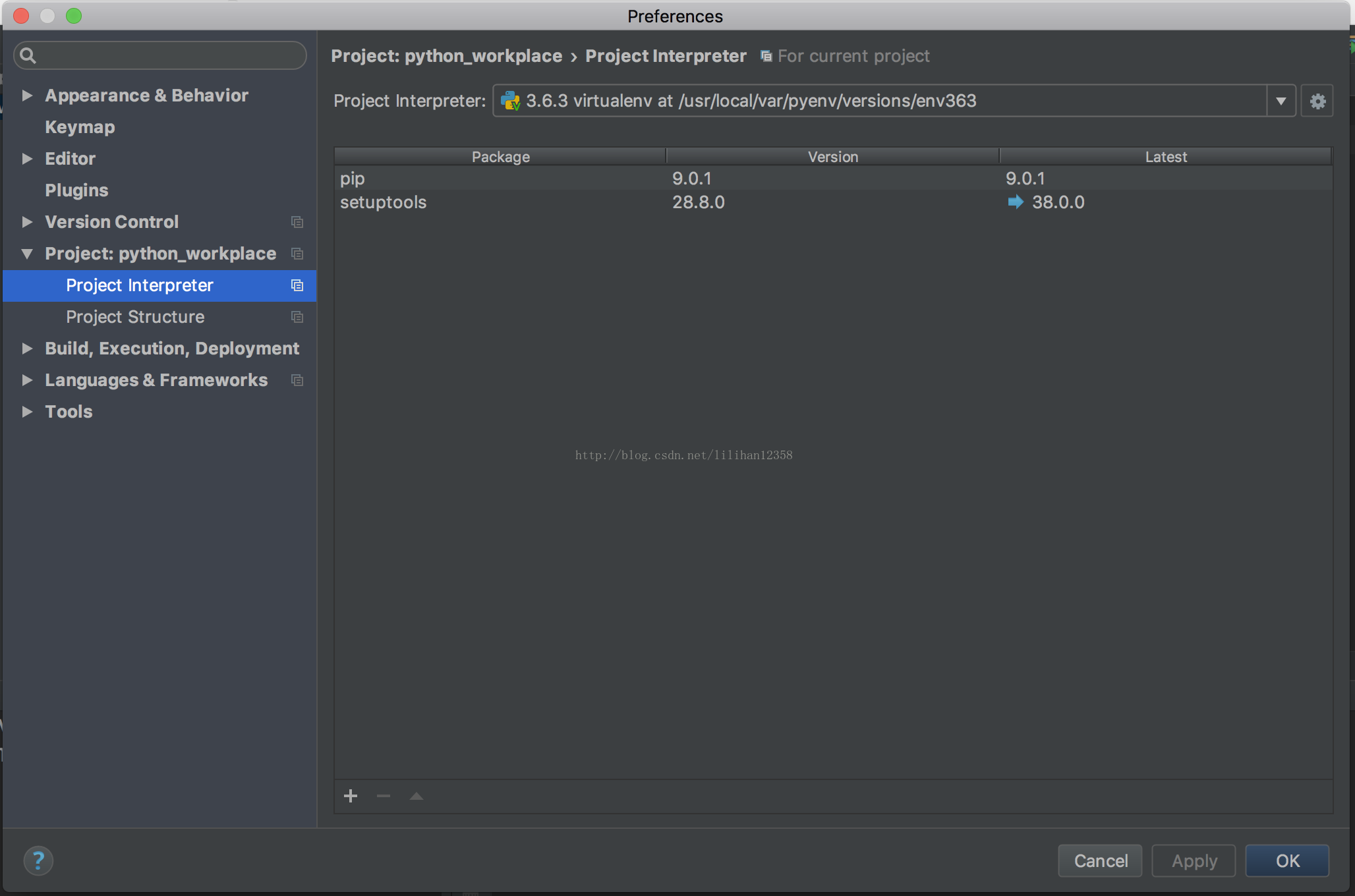Click the Apply button
The height and width of the screenshot is (896, 1355).
click(1194, 860)
